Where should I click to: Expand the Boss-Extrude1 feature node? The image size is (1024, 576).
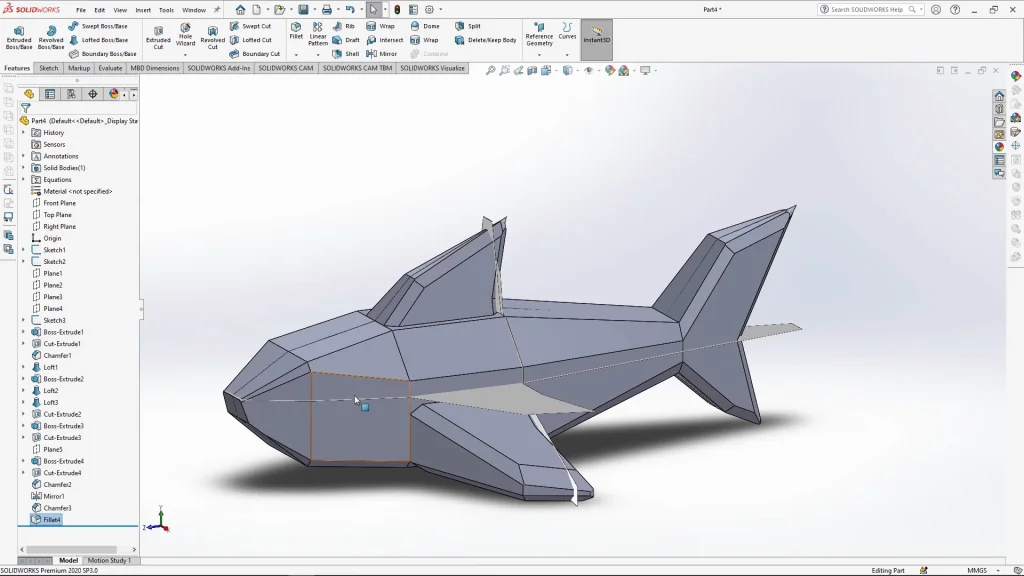click(x=24, y=332)
